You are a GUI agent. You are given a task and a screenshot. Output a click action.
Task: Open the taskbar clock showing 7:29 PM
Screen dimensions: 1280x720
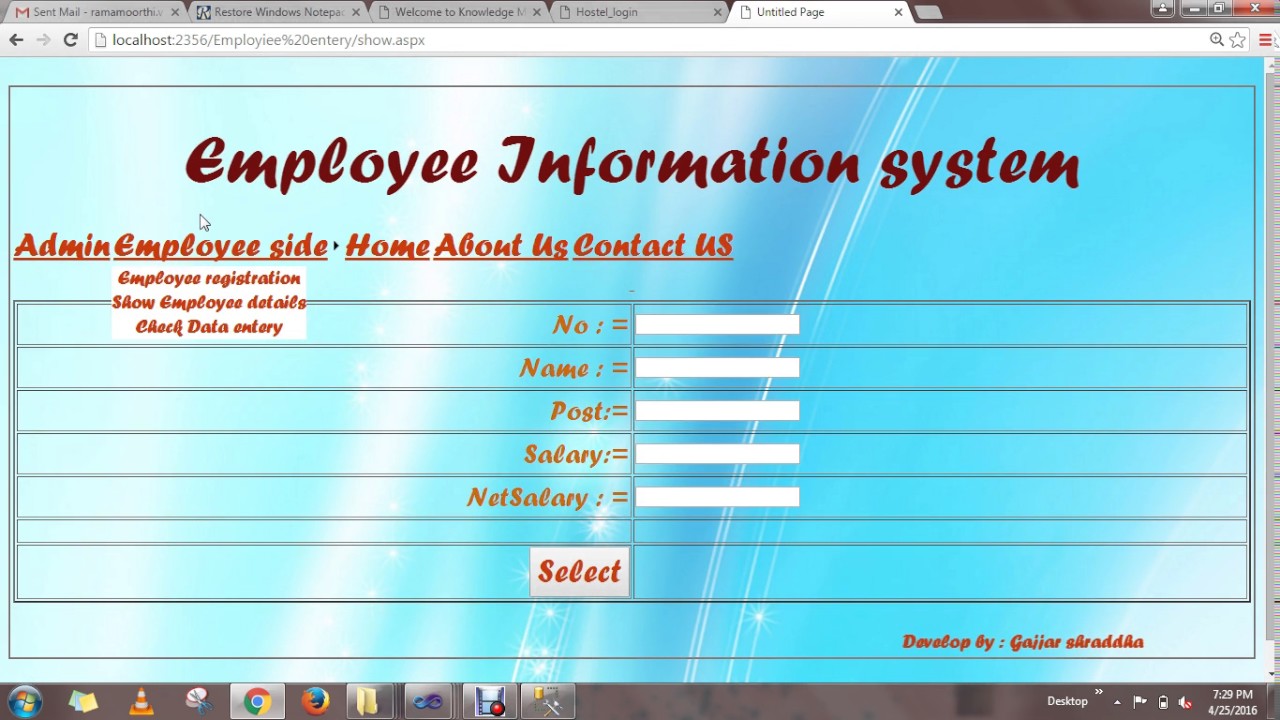pos(1232,702)
